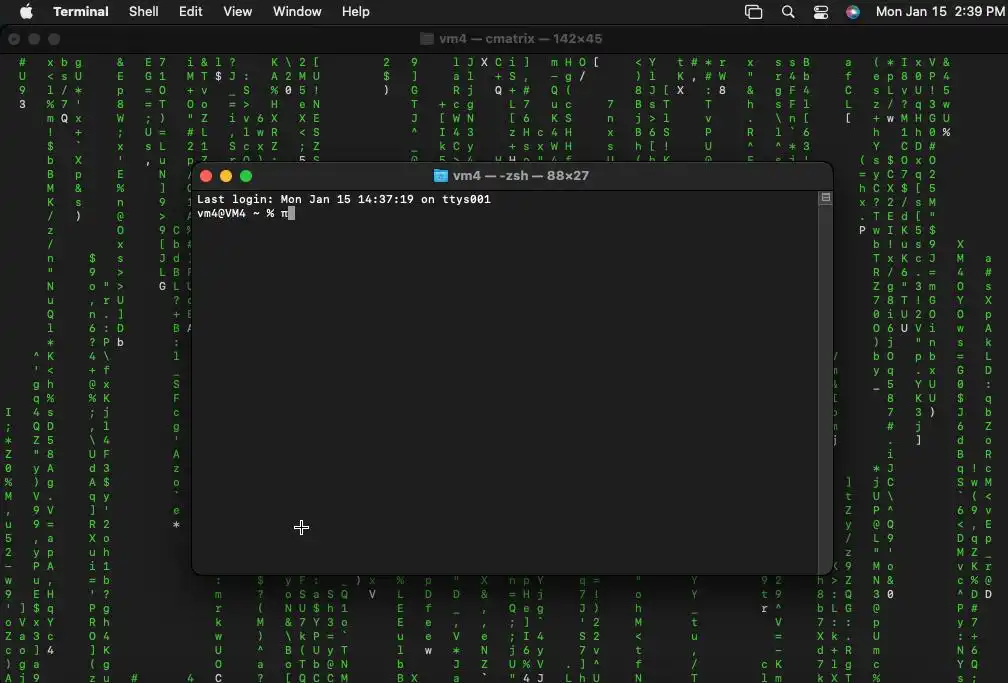Open Control Center icon
1008x683 pixels.
(821, 12)
